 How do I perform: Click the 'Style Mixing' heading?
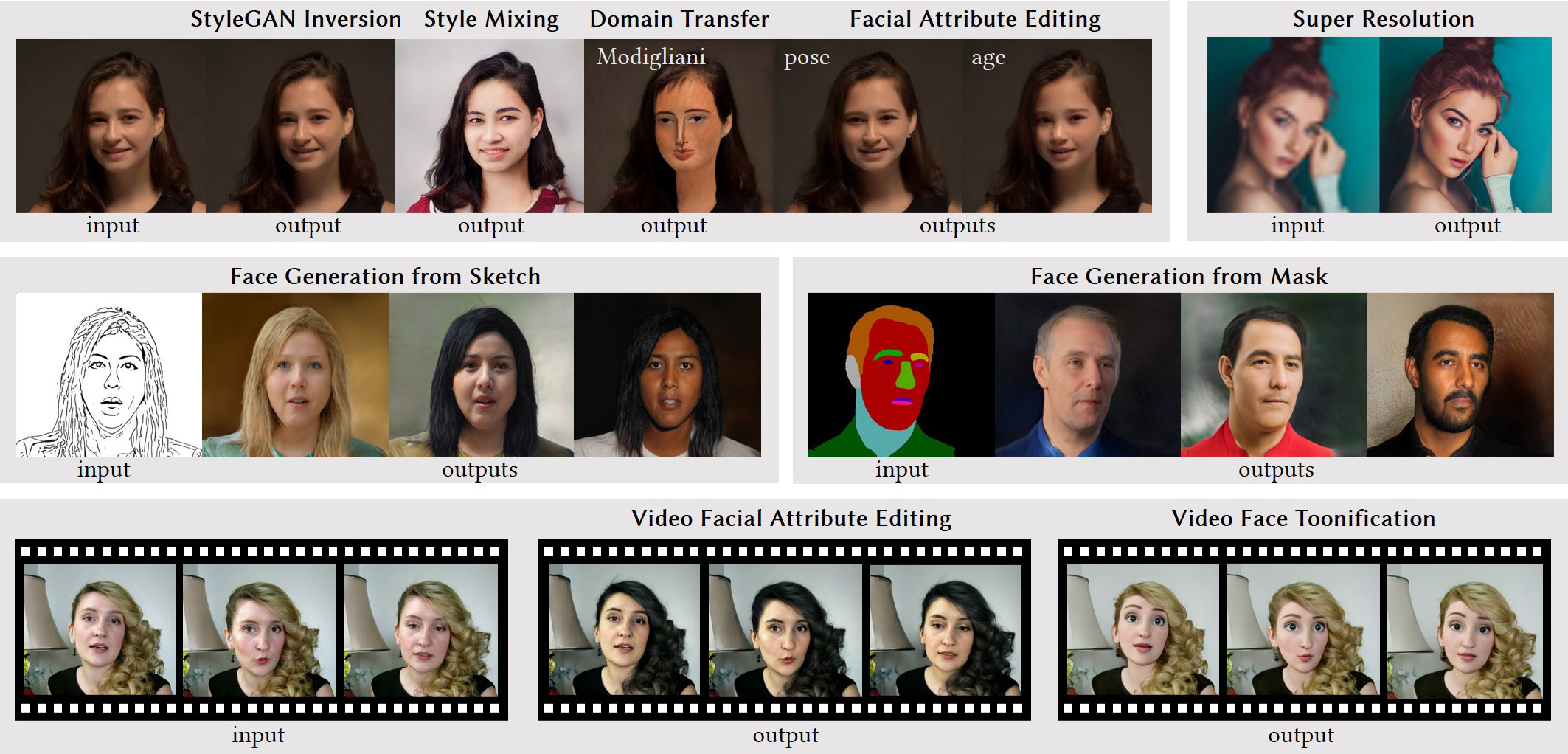pos(491,19)
